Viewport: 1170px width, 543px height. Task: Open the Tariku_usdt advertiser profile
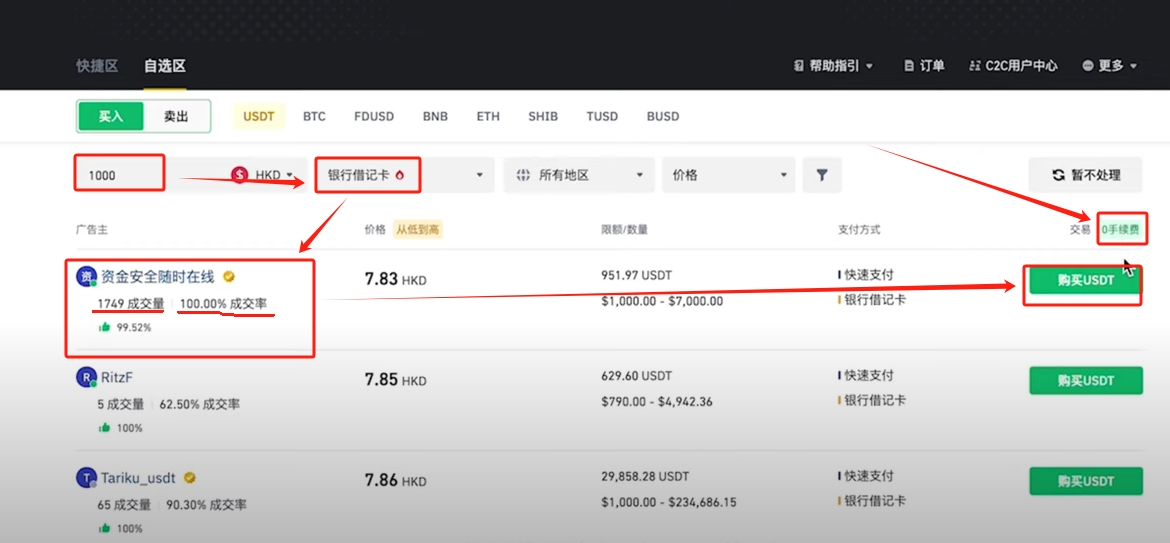coord(140,478)
